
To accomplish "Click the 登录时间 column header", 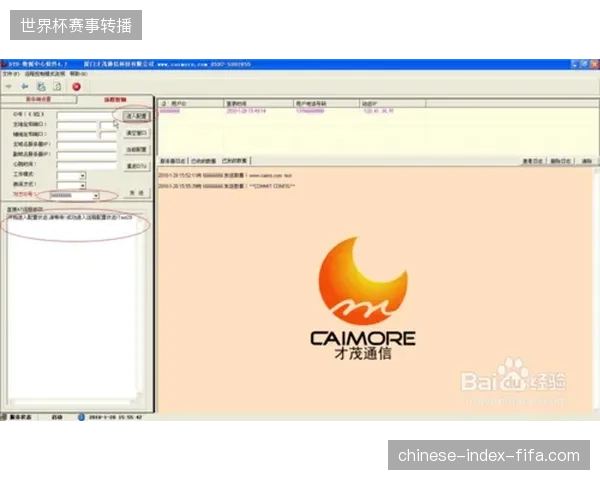I will point(258,104).
